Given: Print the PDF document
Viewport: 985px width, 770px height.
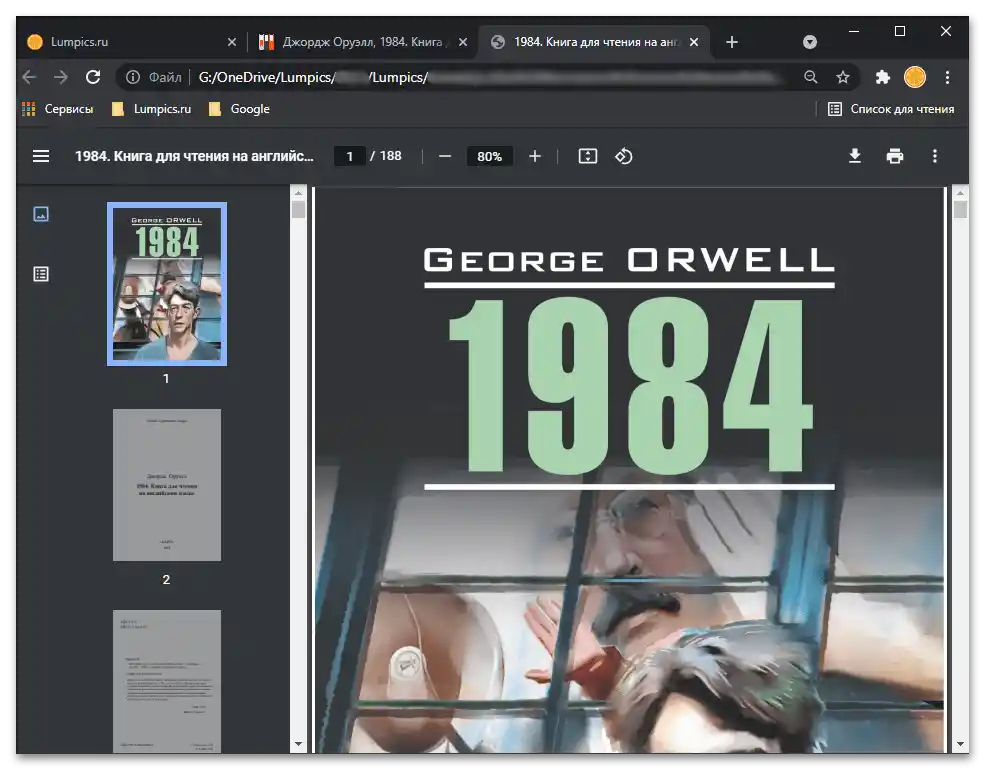Looking at the screenshot, I should pos(895,156).
